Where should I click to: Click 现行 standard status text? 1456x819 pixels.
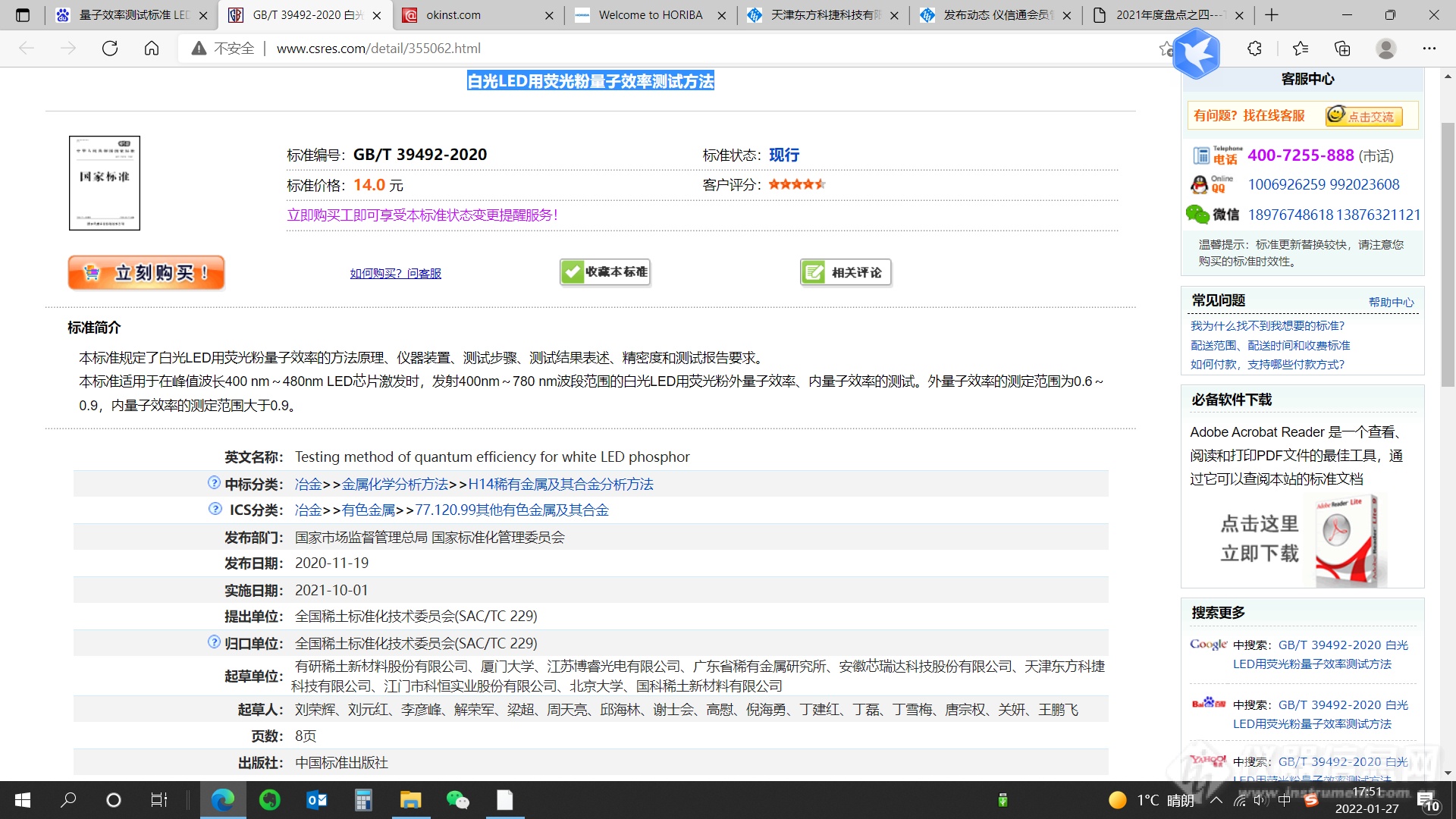[x=783, y=155]
